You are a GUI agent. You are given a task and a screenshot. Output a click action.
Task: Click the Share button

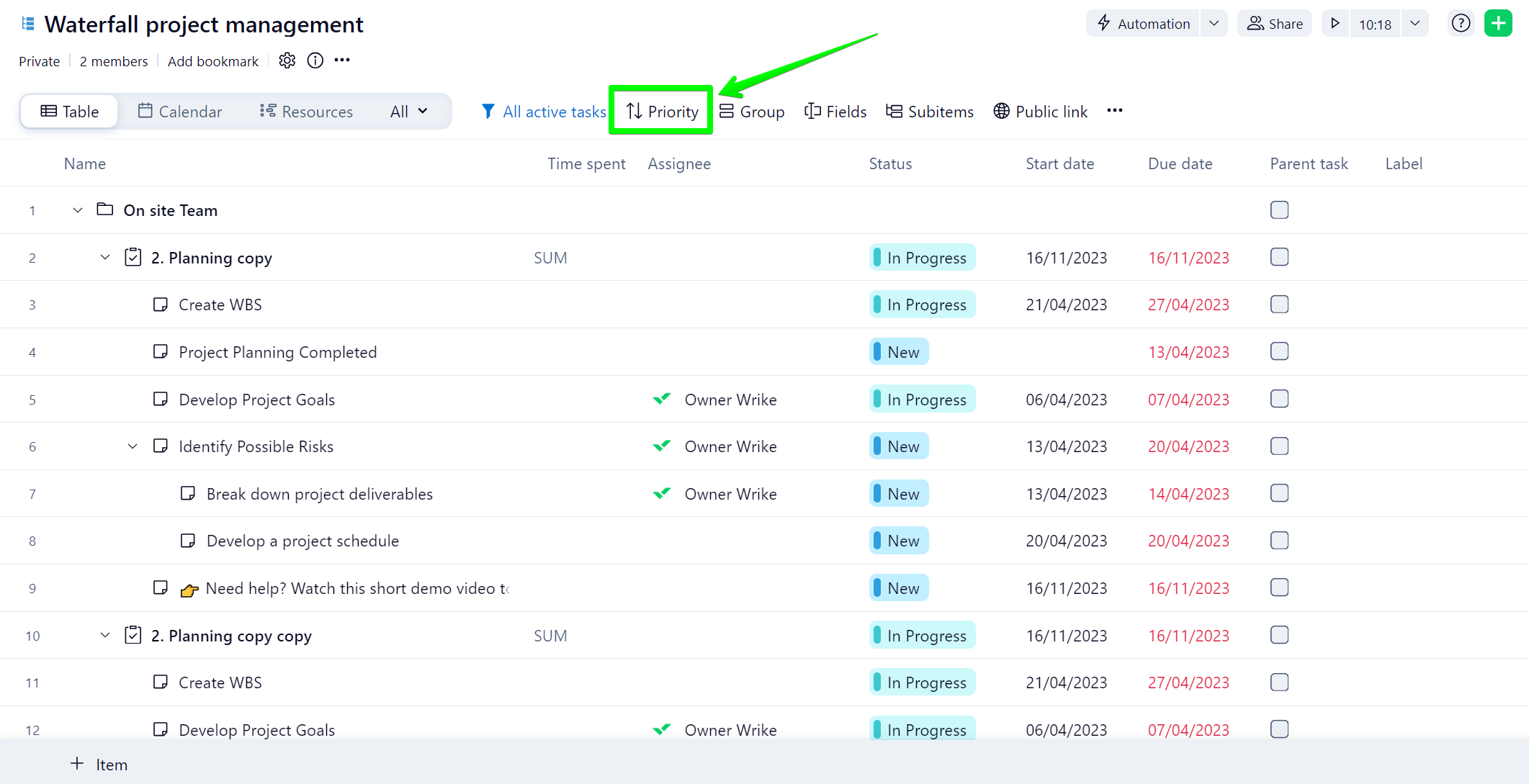click(1275, 24)
